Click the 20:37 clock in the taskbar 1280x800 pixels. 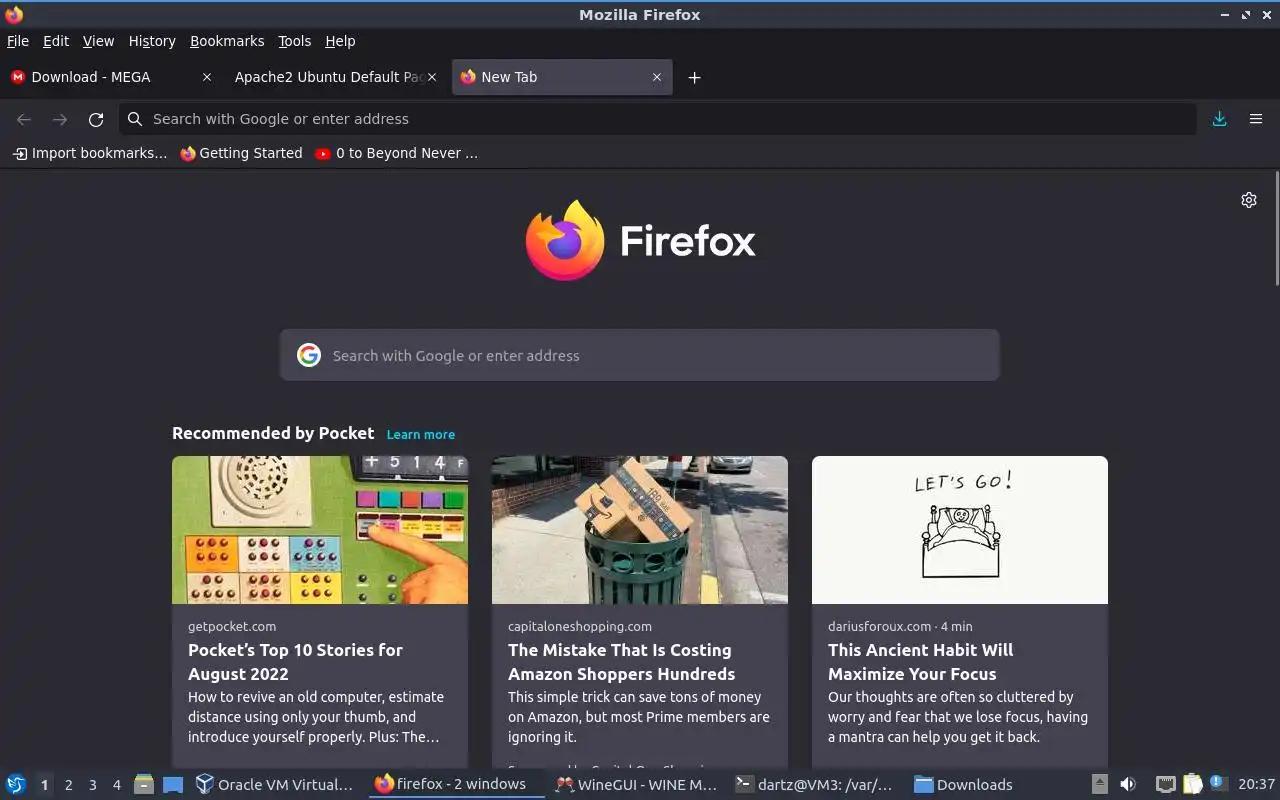(x=1257, y=785)
